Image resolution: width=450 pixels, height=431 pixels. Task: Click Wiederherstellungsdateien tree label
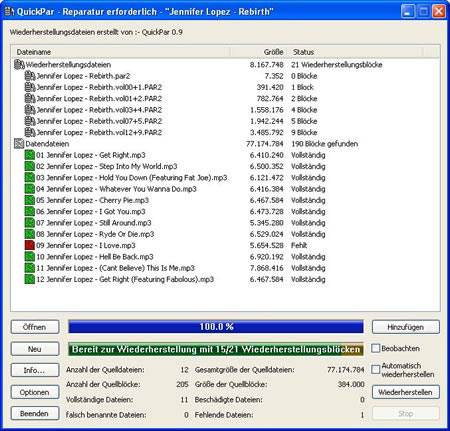pos(68,65)
